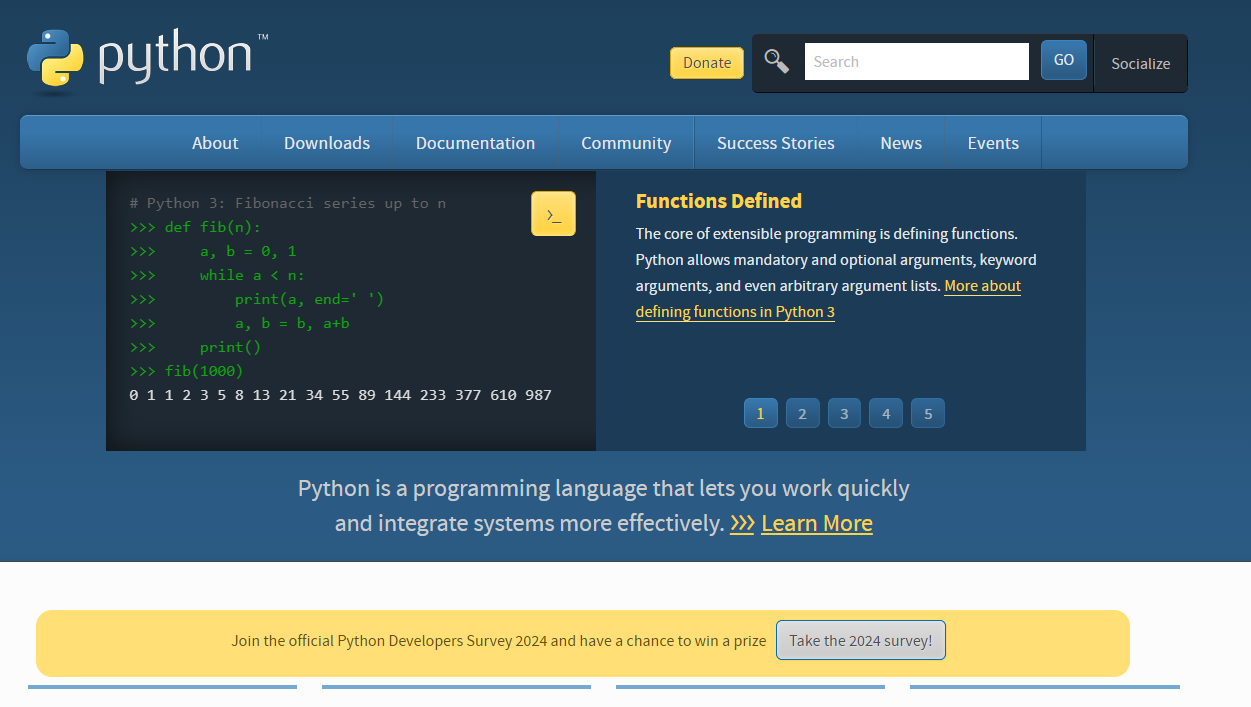Open the News menu
Image resolution: width=1251 pixels, height=707 pixels.
point(901,143)
